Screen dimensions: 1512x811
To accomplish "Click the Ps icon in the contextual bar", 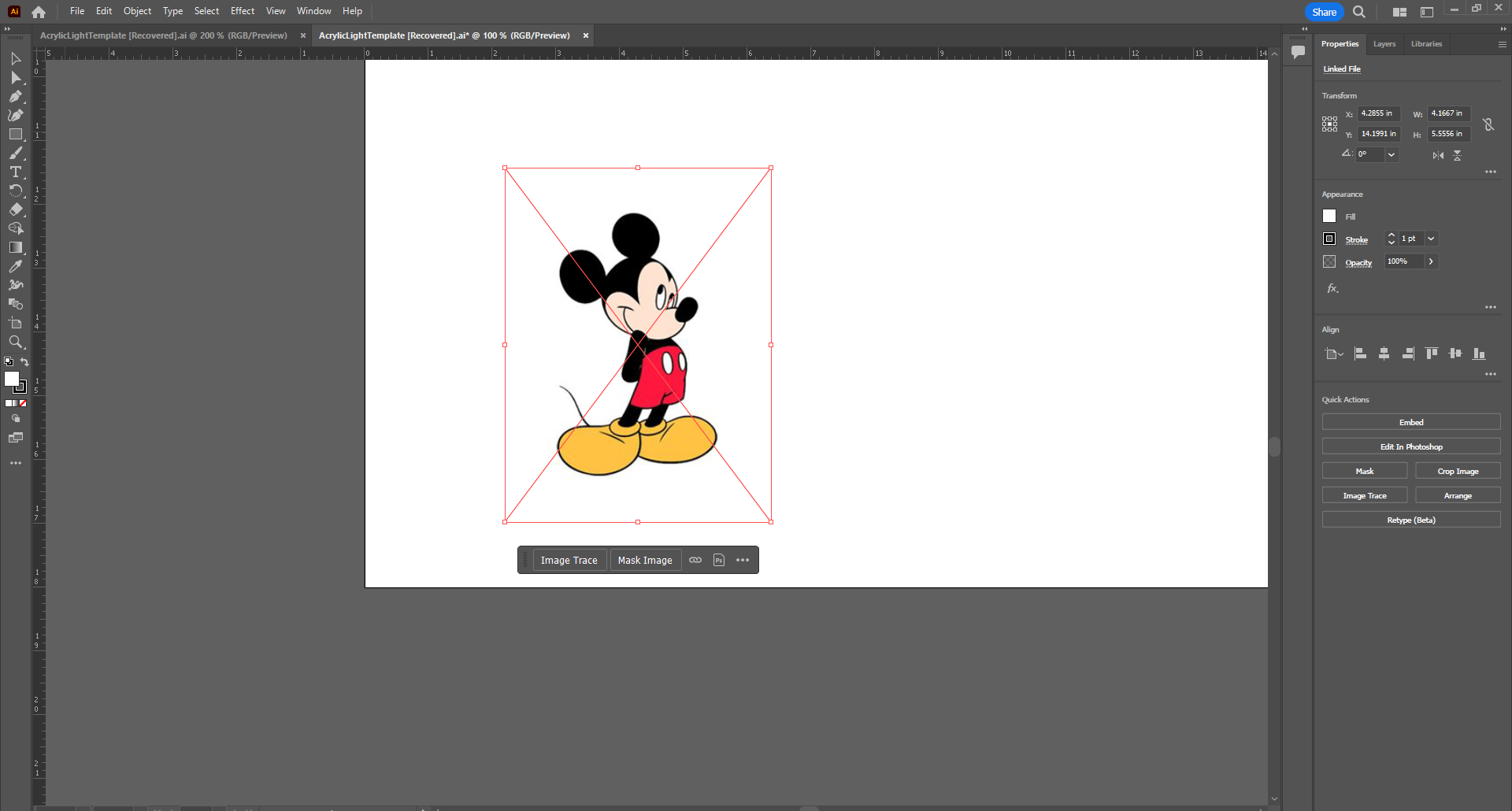I will [x=719, y=560].
